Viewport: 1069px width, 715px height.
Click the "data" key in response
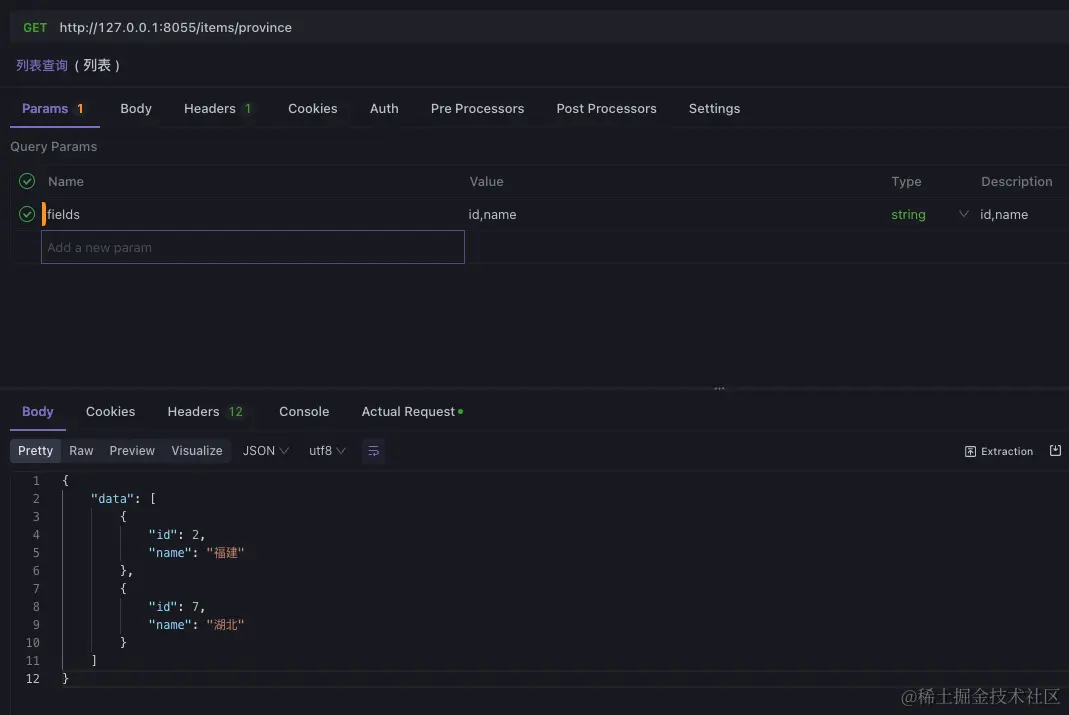point(112,498)
